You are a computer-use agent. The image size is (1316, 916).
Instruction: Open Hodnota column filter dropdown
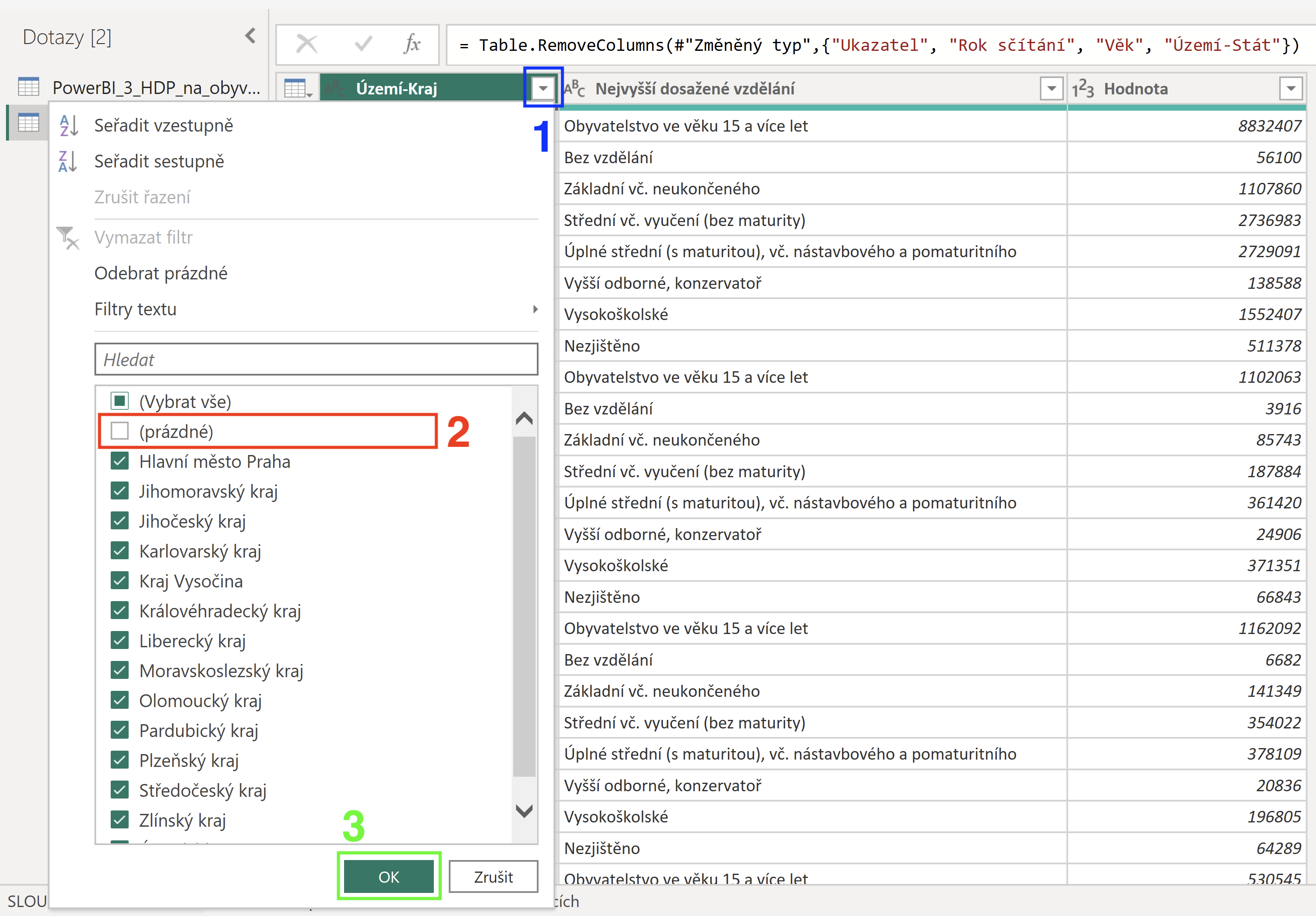coord(1291,89)
